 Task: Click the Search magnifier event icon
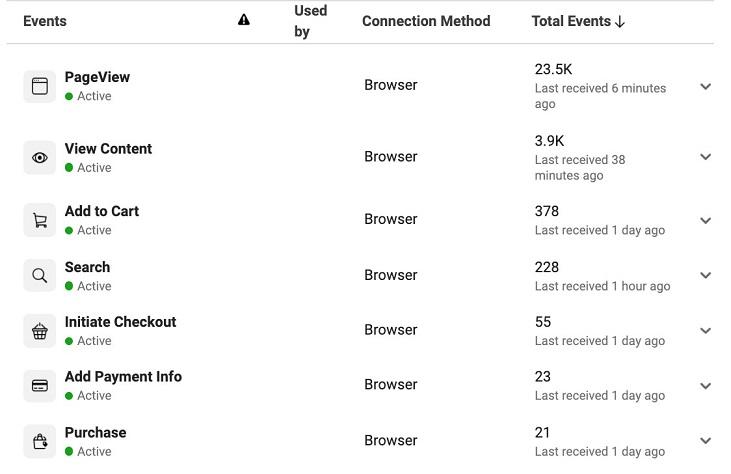click(40, 276)
